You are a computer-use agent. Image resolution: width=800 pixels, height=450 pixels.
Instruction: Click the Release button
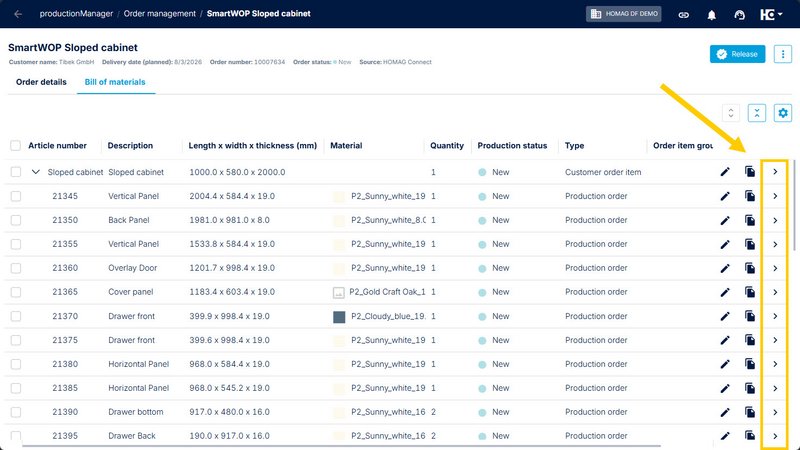737,54
